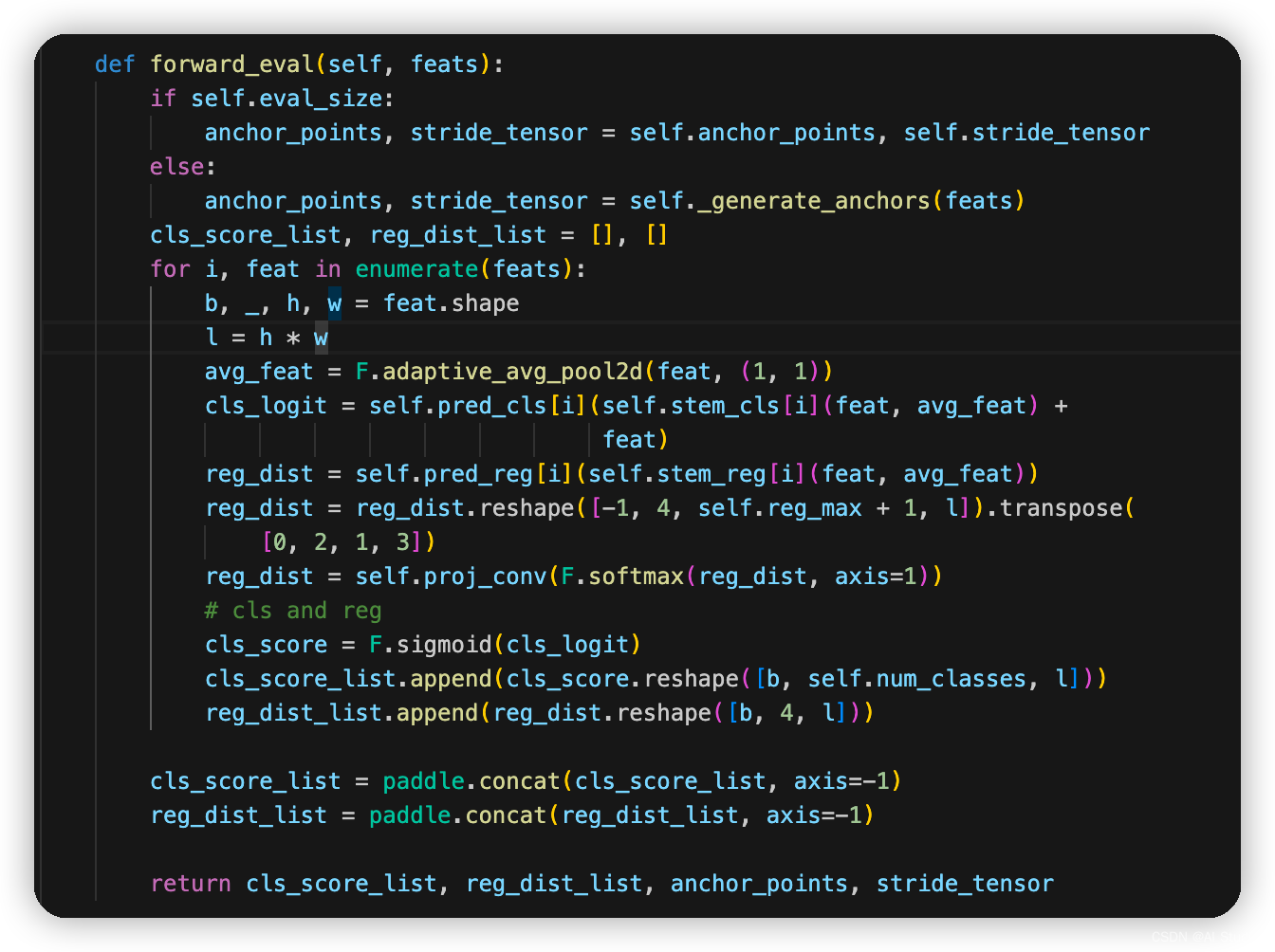Click the sigmoid function call

[x=445, y=645]
